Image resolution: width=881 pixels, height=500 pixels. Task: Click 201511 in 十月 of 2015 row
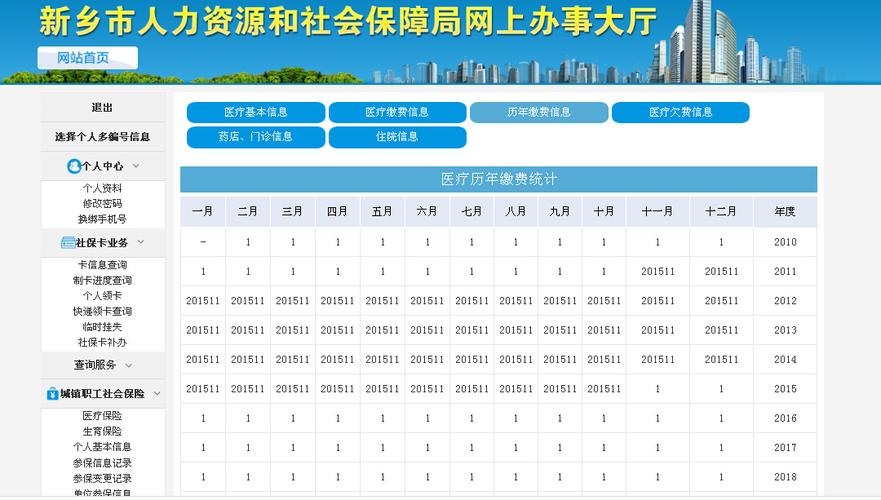(x=604, y=389)
